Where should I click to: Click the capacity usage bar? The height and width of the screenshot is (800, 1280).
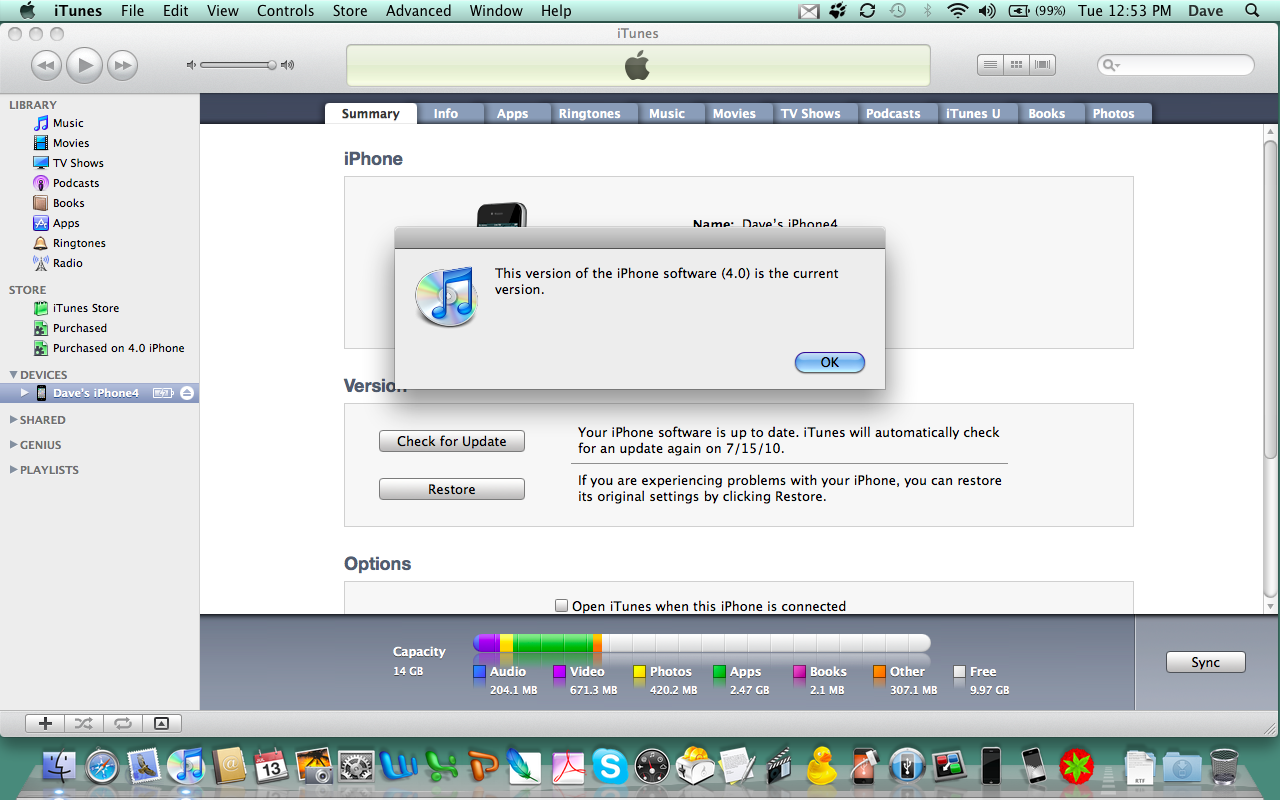702,643
